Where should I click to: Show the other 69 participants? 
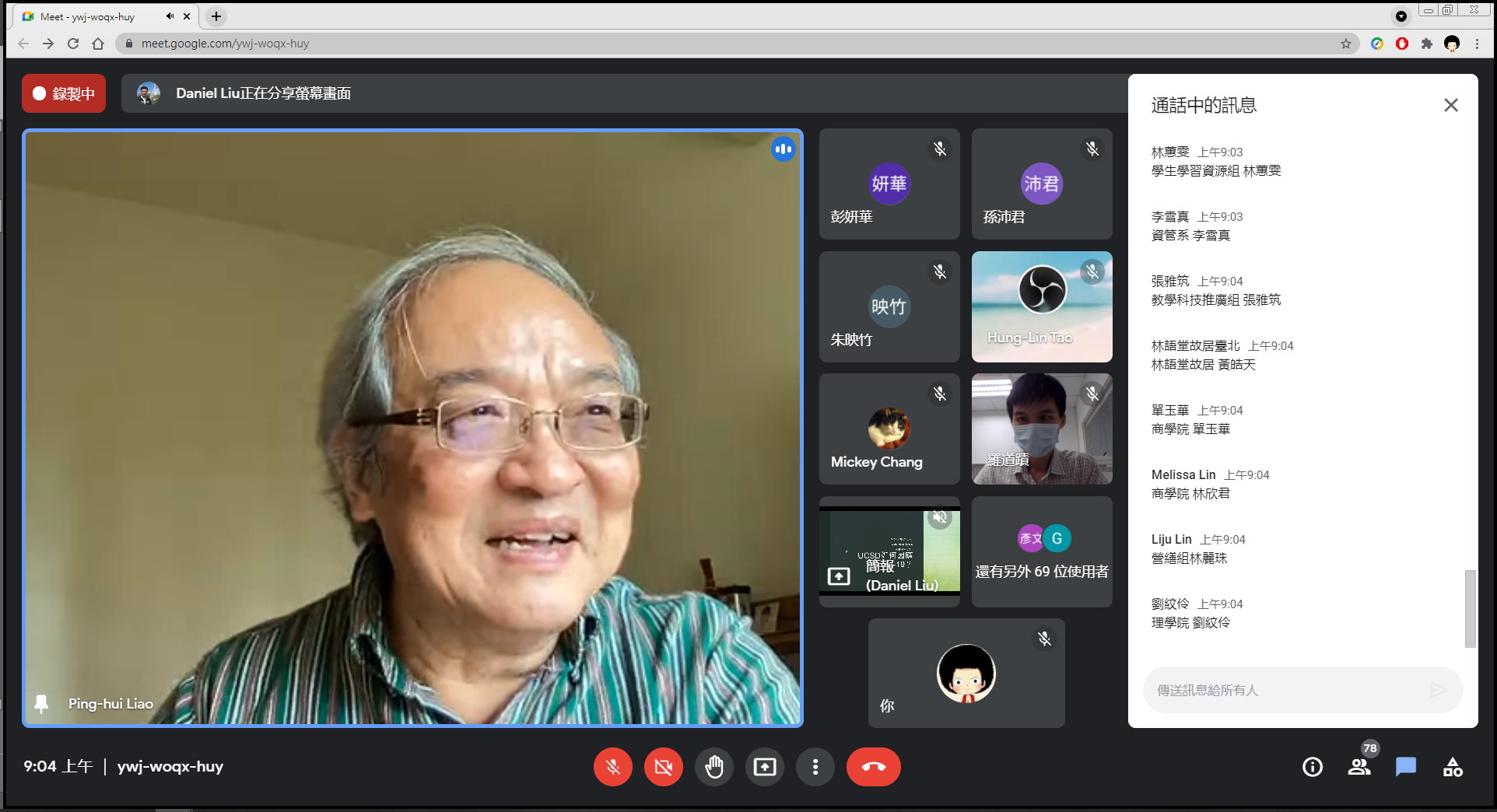(1042, 551)
